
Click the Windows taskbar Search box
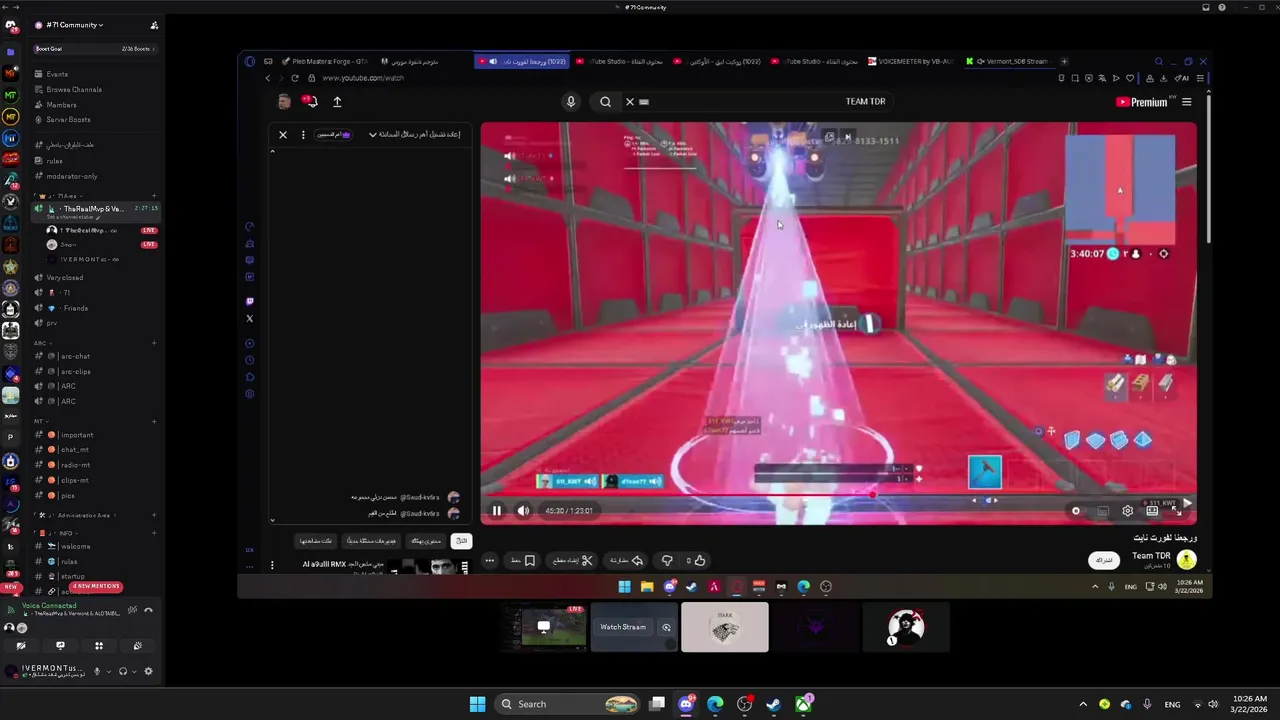tap(568, 704)
